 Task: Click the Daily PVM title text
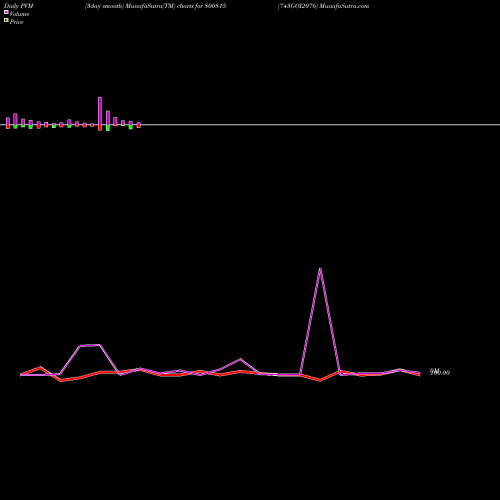tap(19, 6)
